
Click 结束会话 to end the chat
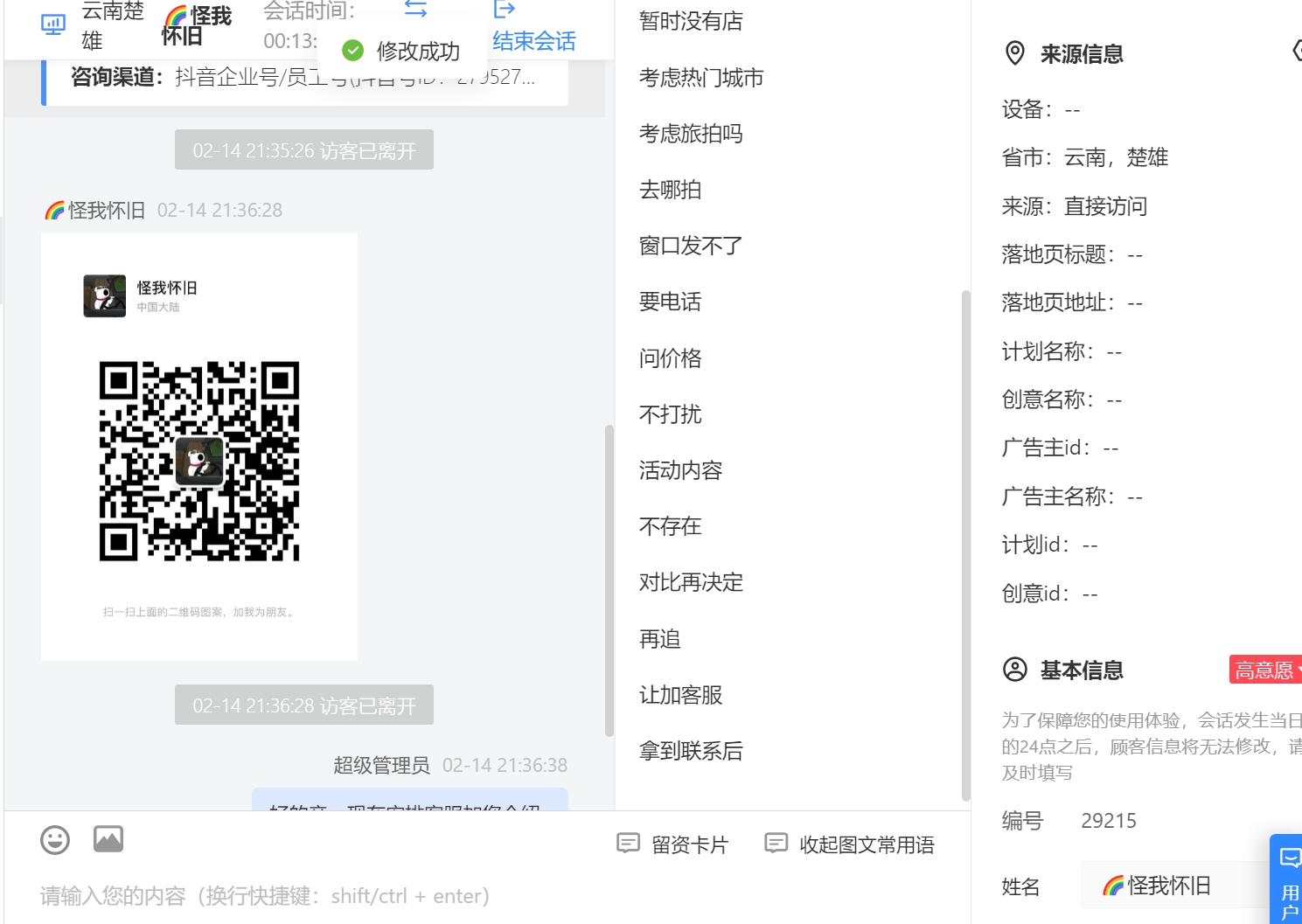pyautogui.click(x=534, y=41)
